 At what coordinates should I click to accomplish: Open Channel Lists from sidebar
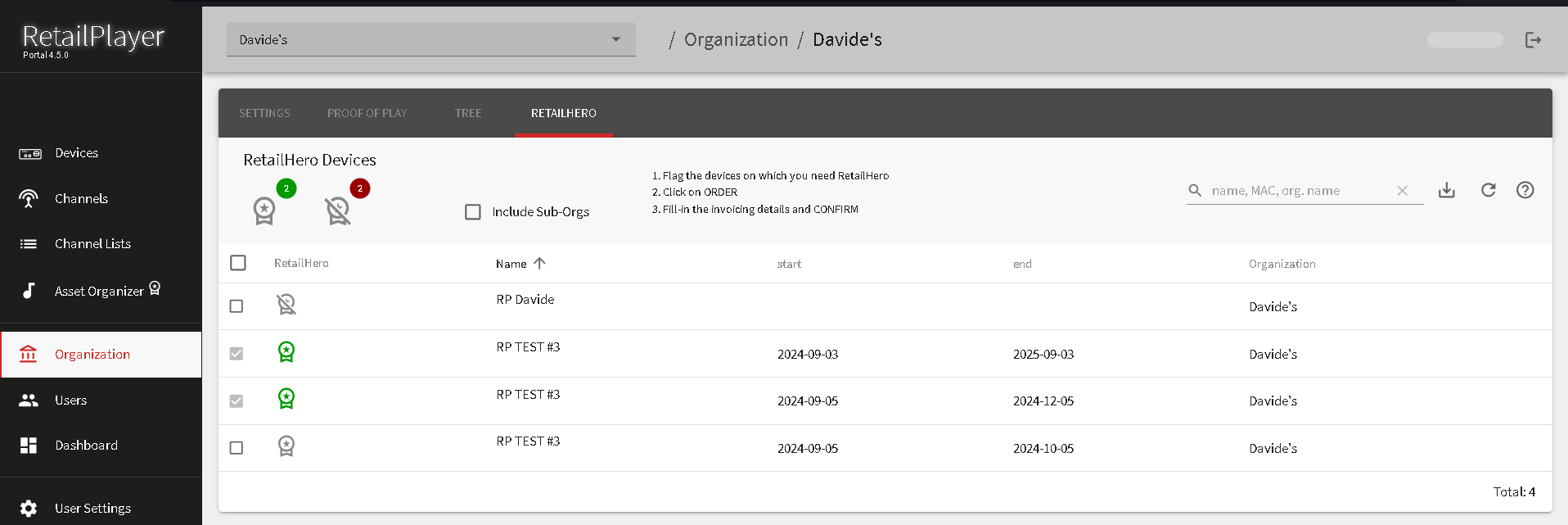coord(92,244)
